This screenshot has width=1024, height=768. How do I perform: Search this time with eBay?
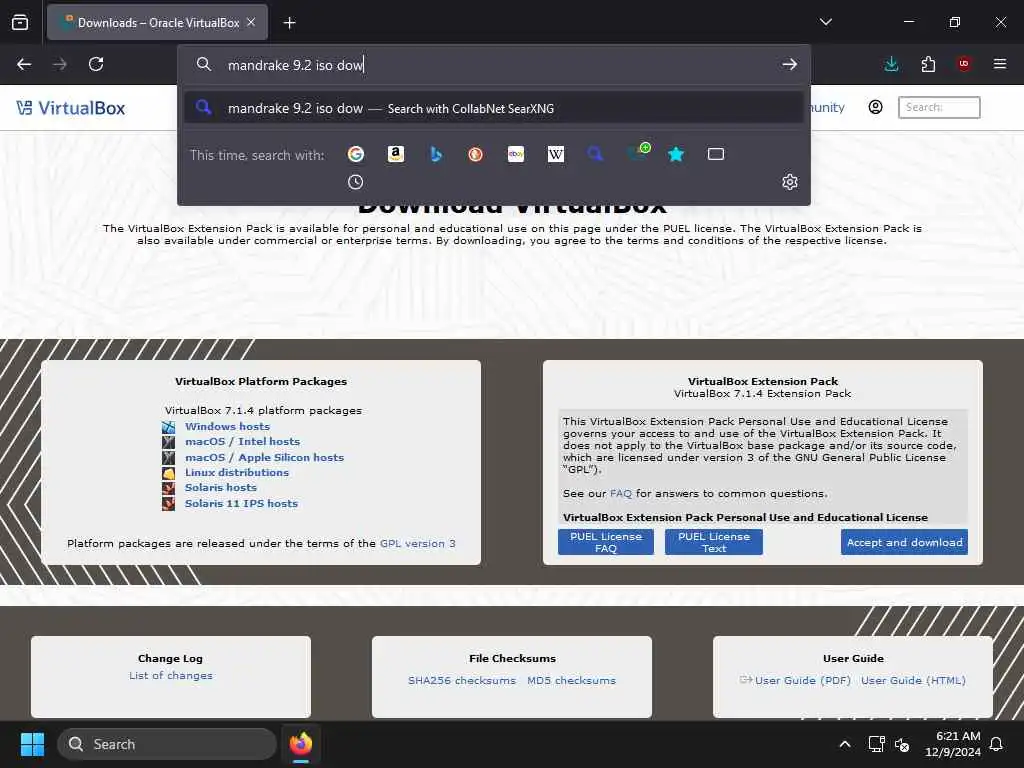(516, 154)
